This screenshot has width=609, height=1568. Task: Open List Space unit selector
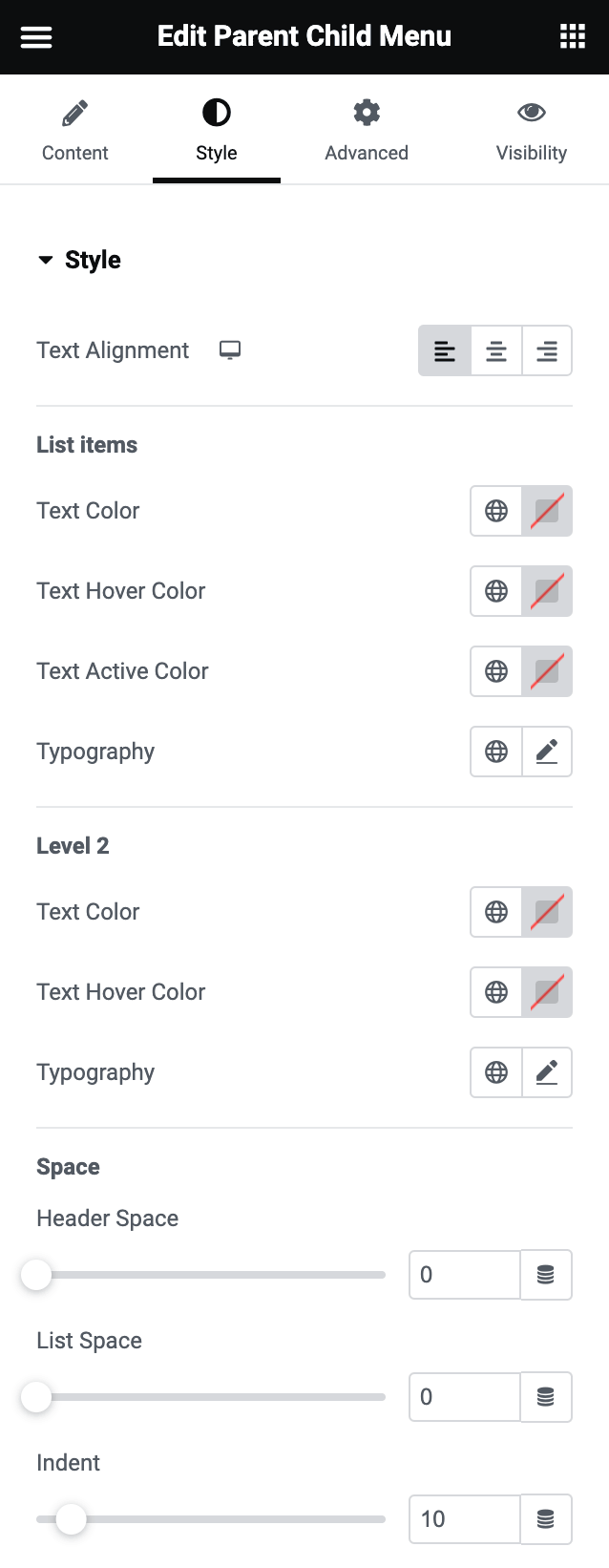click(546, 1397)
